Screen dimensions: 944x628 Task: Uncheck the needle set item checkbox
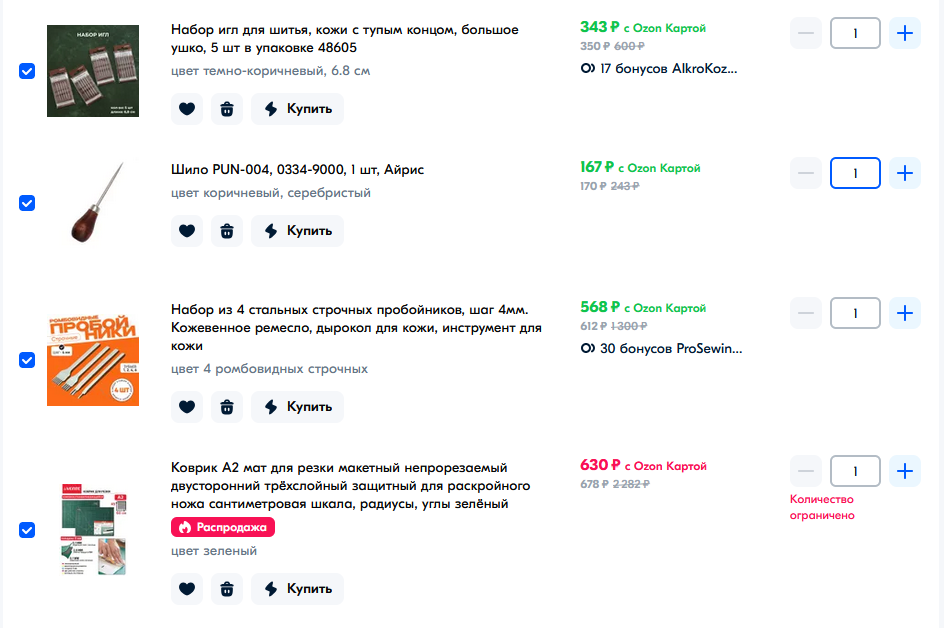click(x=27, y=72)
